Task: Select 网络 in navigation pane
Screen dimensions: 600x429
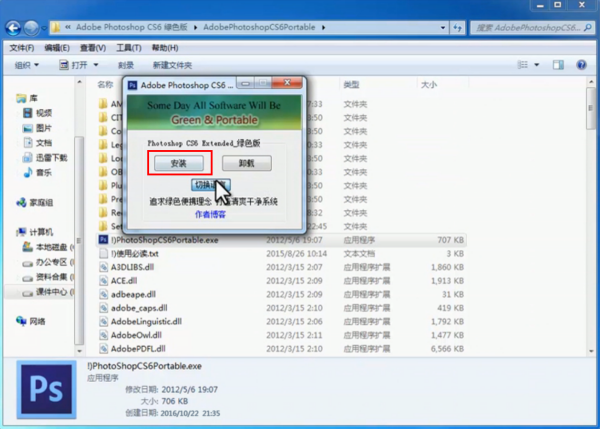Action: coord(31,321)
